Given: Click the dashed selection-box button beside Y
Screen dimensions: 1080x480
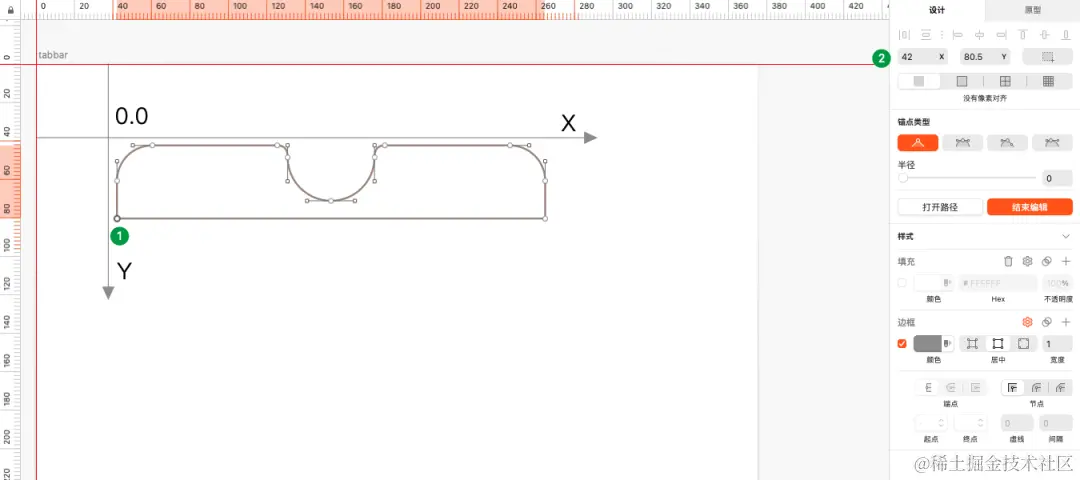Looking at the screenshot, I should (1047, 56).
